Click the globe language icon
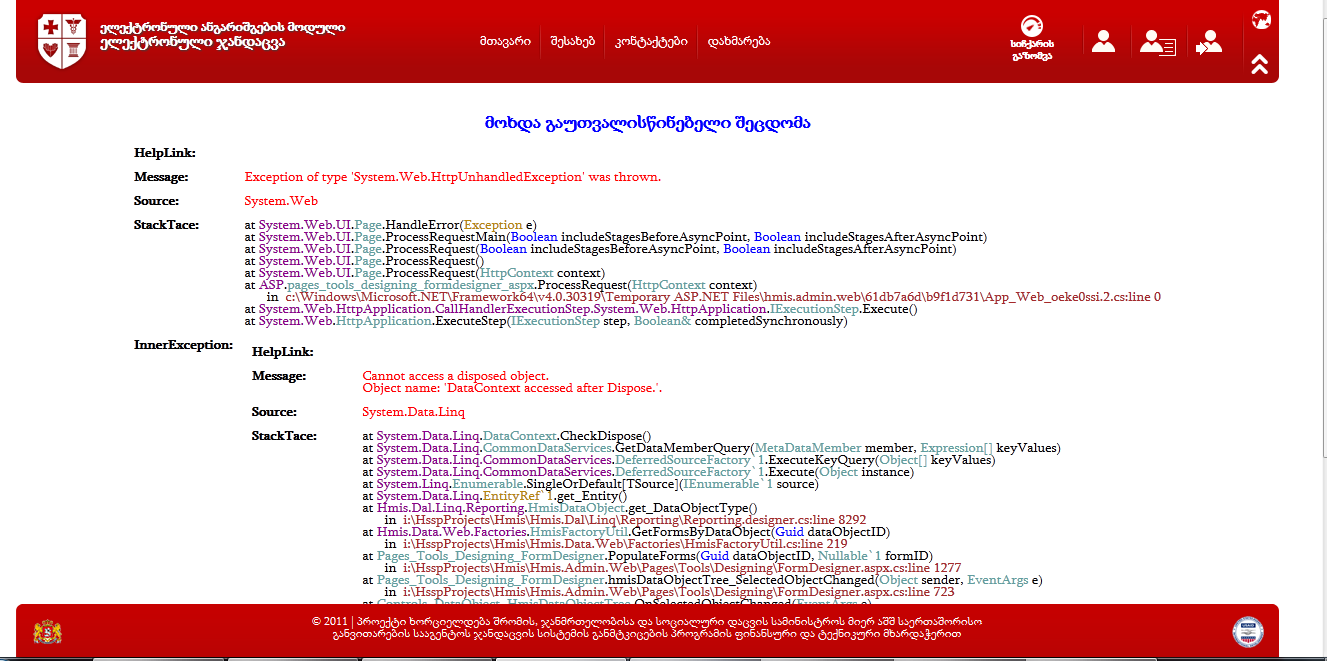This screenshot has width=1327, height=661. click(x=1260, y=19)
